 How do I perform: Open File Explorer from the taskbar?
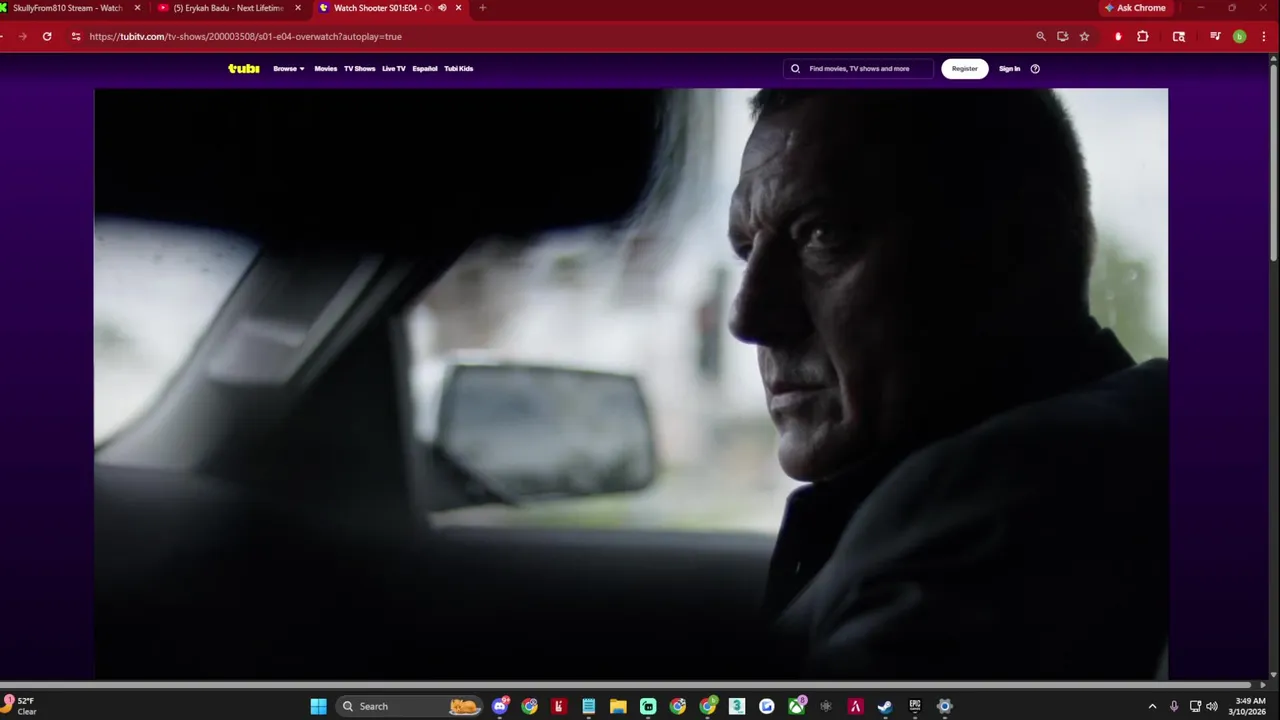(618, 706)
